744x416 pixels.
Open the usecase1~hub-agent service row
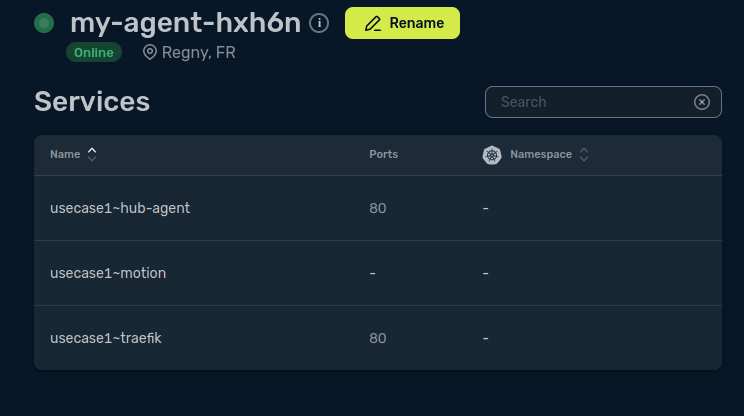coord(378,208)
